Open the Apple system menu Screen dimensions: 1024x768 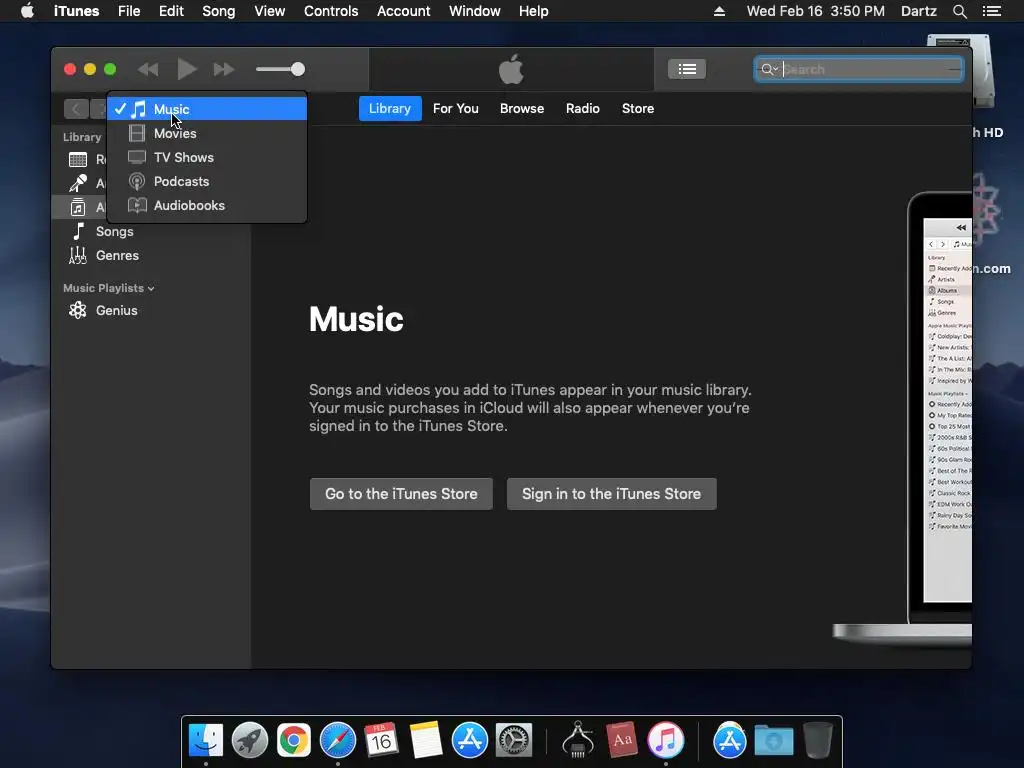[x=27, y=11]
